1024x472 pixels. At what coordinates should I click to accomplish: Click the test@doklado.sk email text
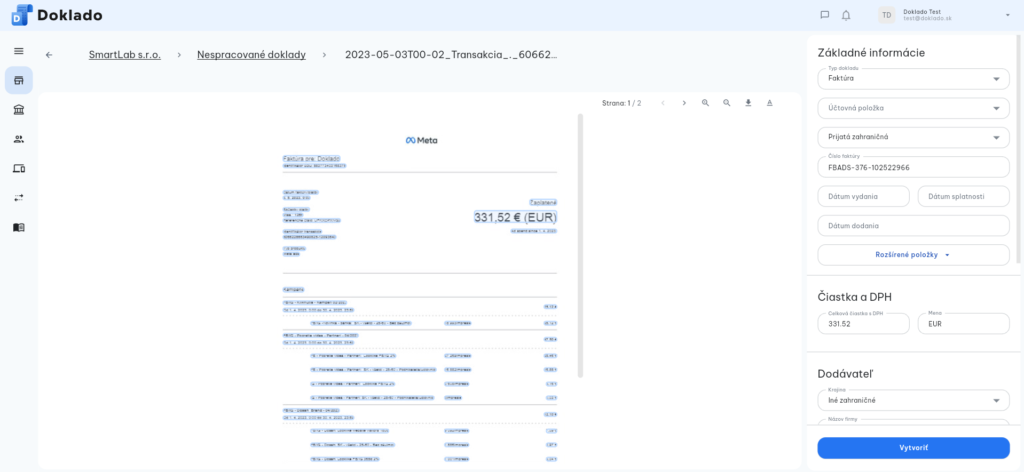point(927,18)
